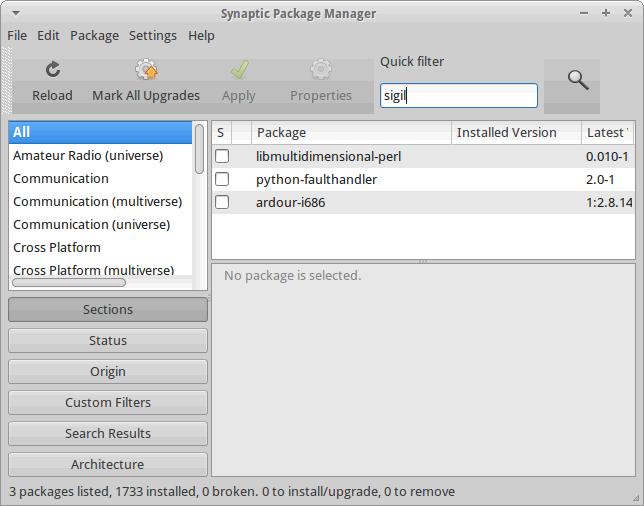Focus the Quick filter text field
Image resolution: width=644 pixels, height=506 pixels.
coord(458,96)
